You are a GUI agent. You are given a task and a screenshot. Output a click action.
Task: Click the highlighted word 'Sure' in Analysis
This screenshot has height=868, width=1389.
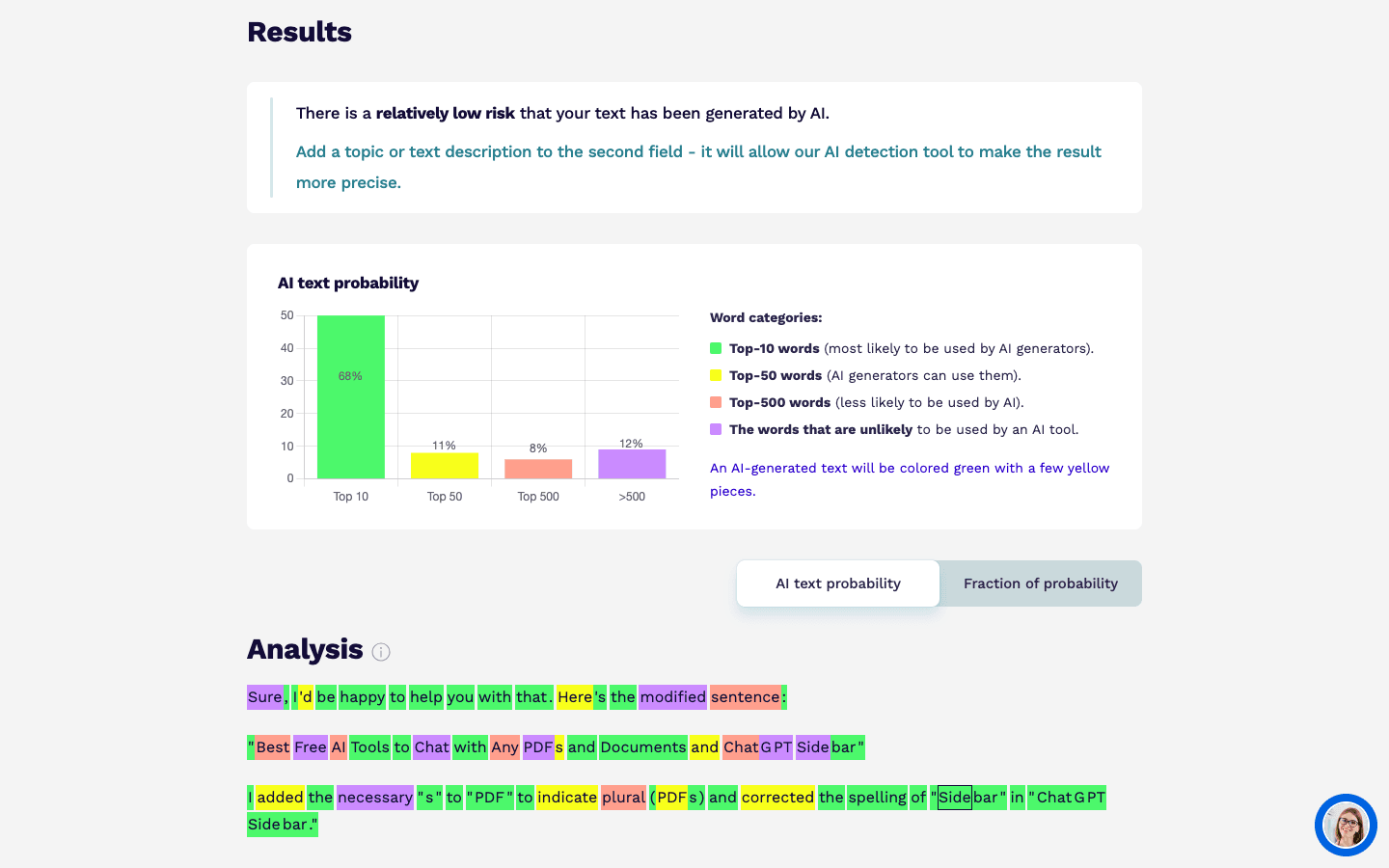pos(265,697)
